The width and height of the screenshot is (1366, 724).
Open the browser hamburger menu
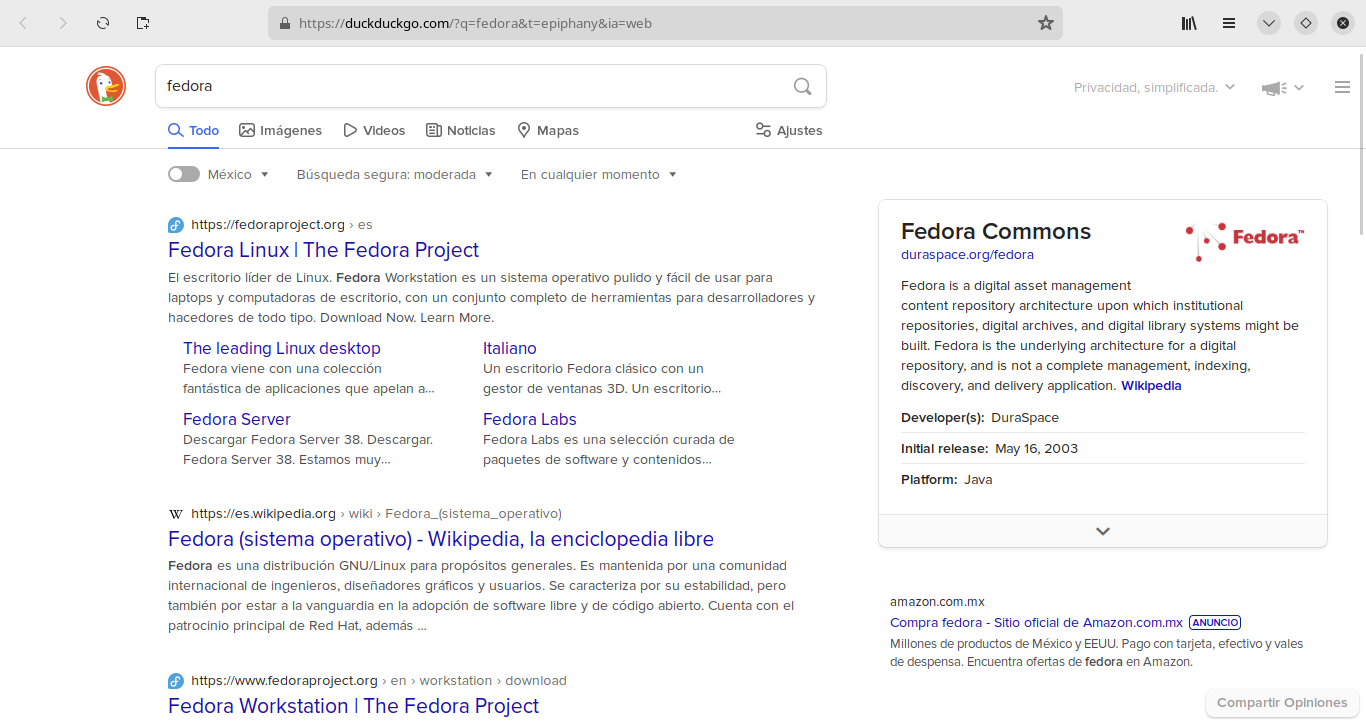[x=1229, y=23]
